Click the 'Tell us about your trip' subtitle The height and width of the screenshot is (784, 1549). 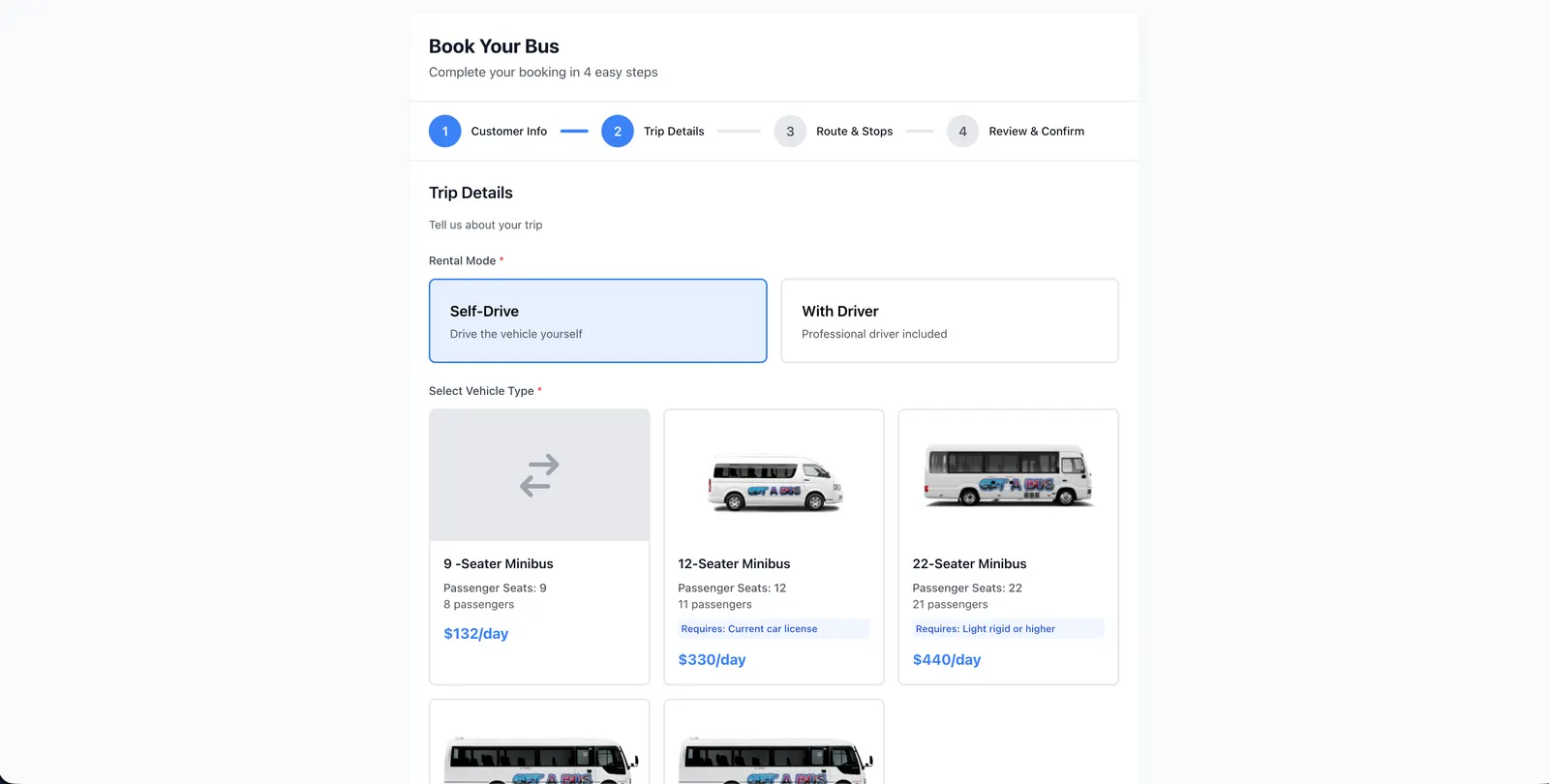point(485,226)
